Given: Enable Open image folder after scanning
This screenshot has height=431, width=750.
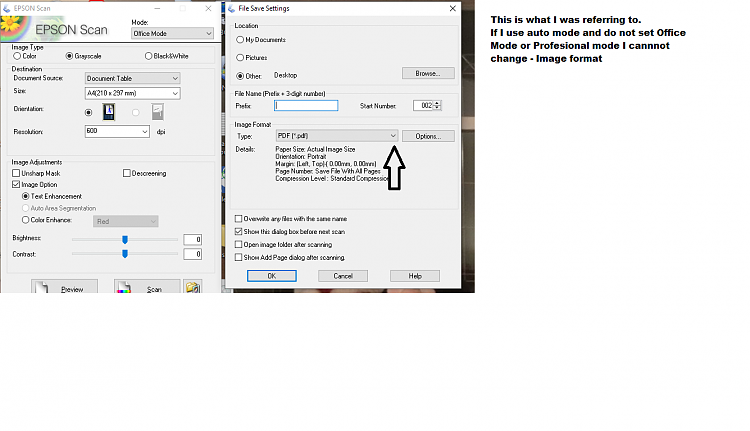Looking at the screenshot, I should click(x=238, y=244).
